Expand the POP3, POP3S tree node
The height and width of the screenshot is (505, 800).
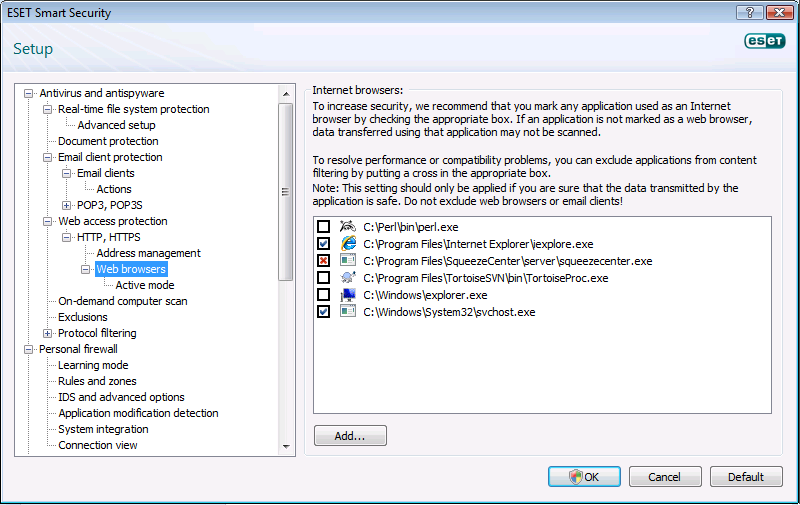tap(67, 205)
